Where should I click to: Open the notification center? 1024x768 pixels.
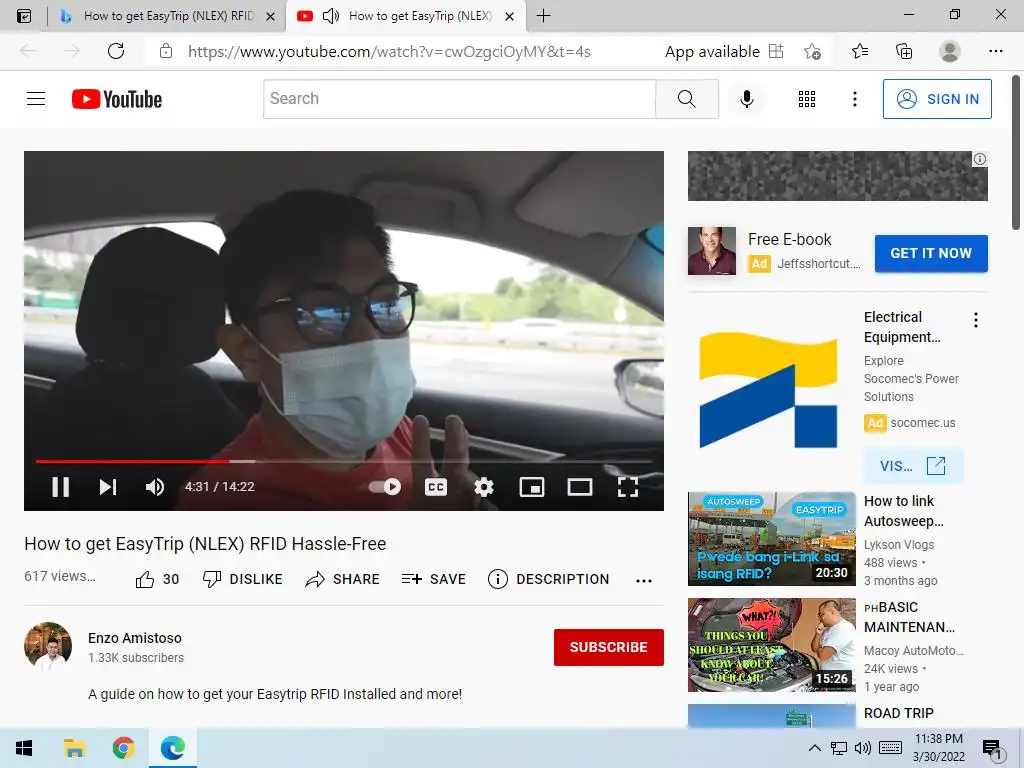tap(992, 748)
